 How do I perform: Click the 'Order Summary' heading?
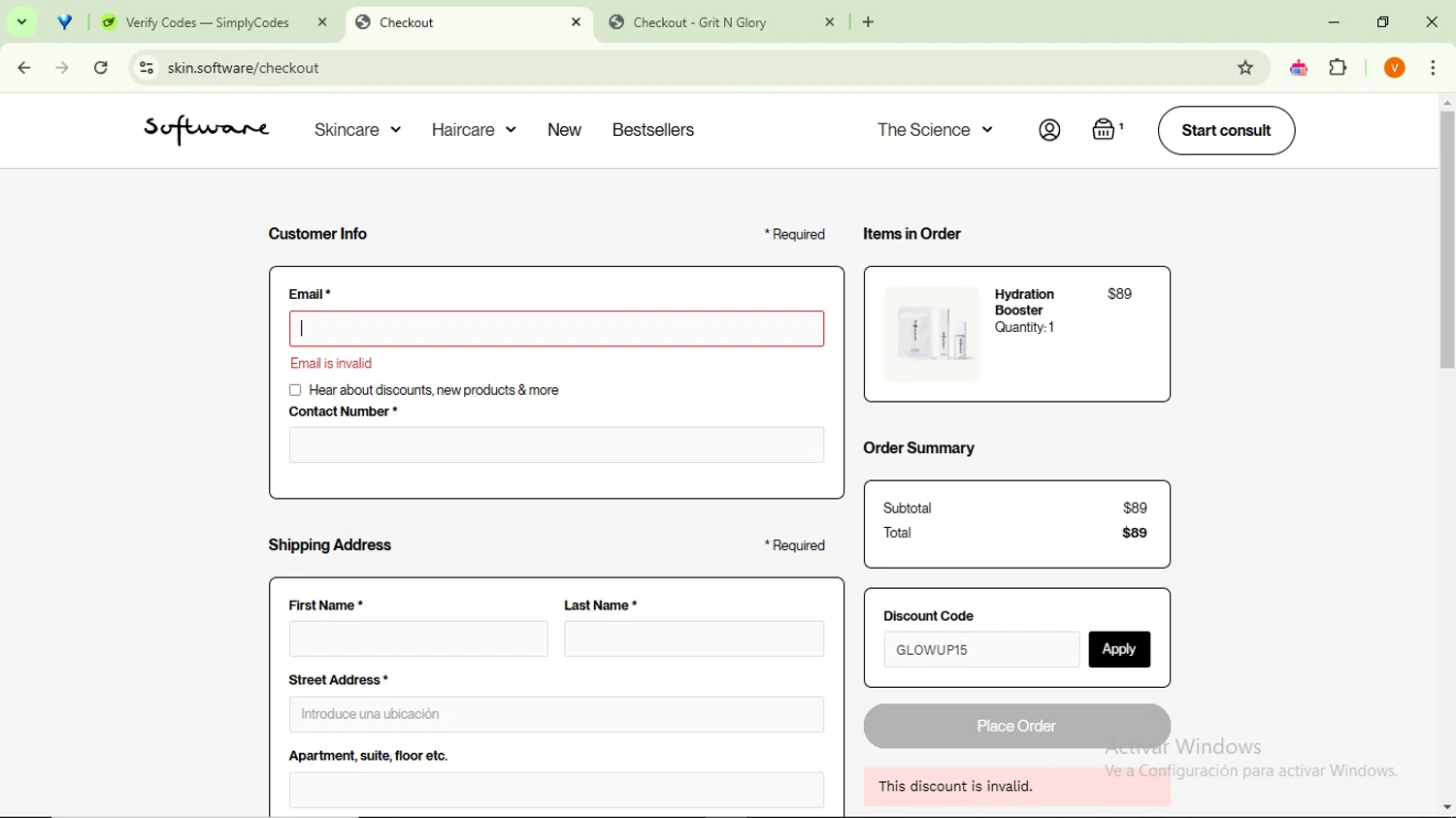pyautogui.click(x=918, y=448)
